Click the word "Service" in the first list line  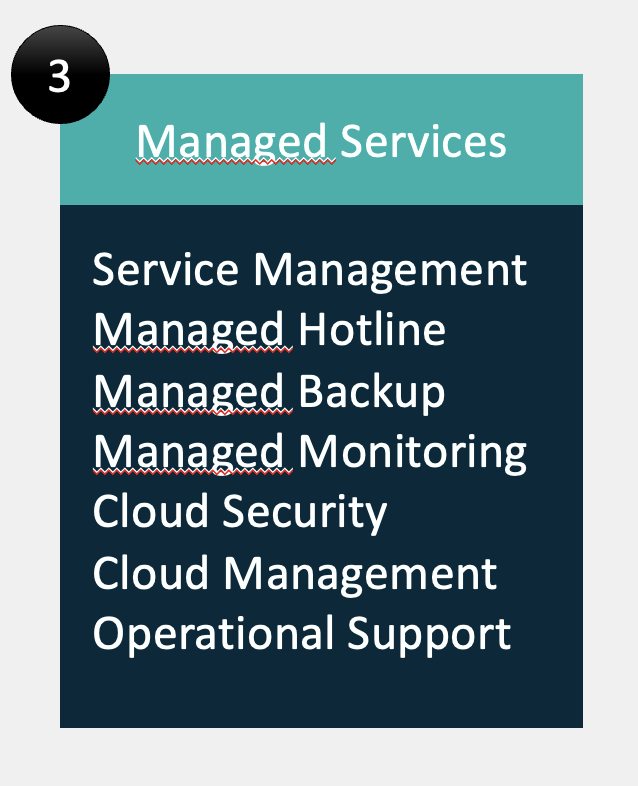[167, 270]
